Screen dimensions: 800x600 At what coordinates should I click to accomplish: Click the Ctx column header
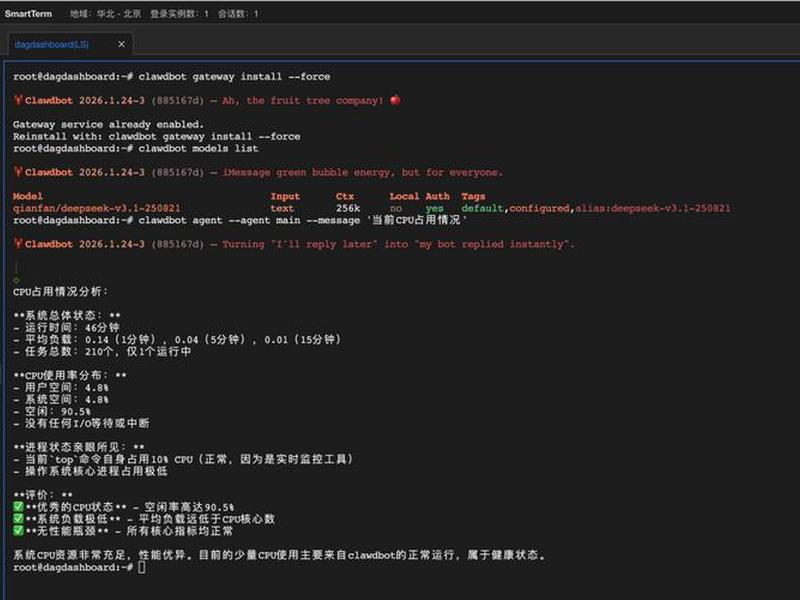point(345,196)
